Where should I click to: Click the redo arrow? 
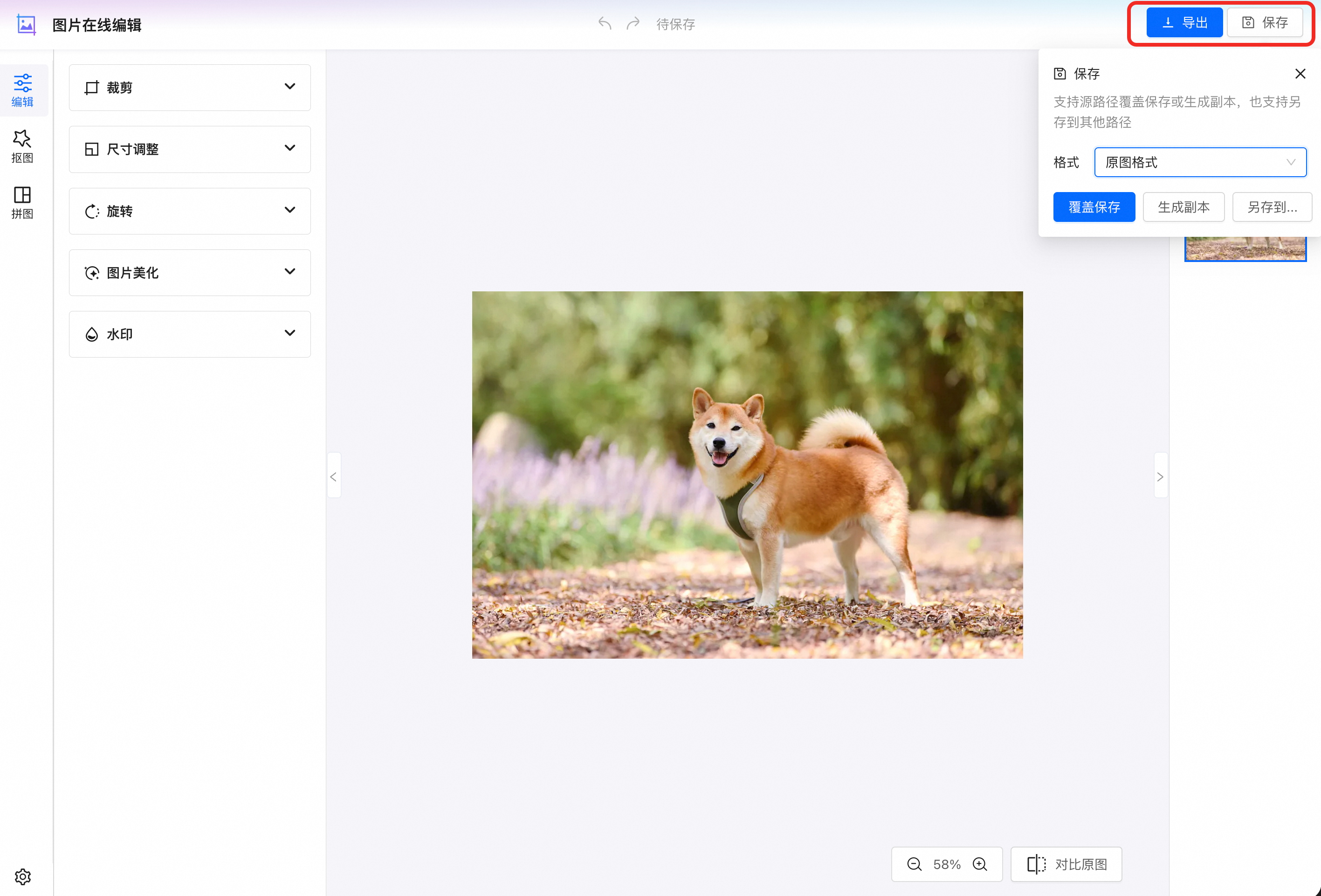tap(633, 24)
